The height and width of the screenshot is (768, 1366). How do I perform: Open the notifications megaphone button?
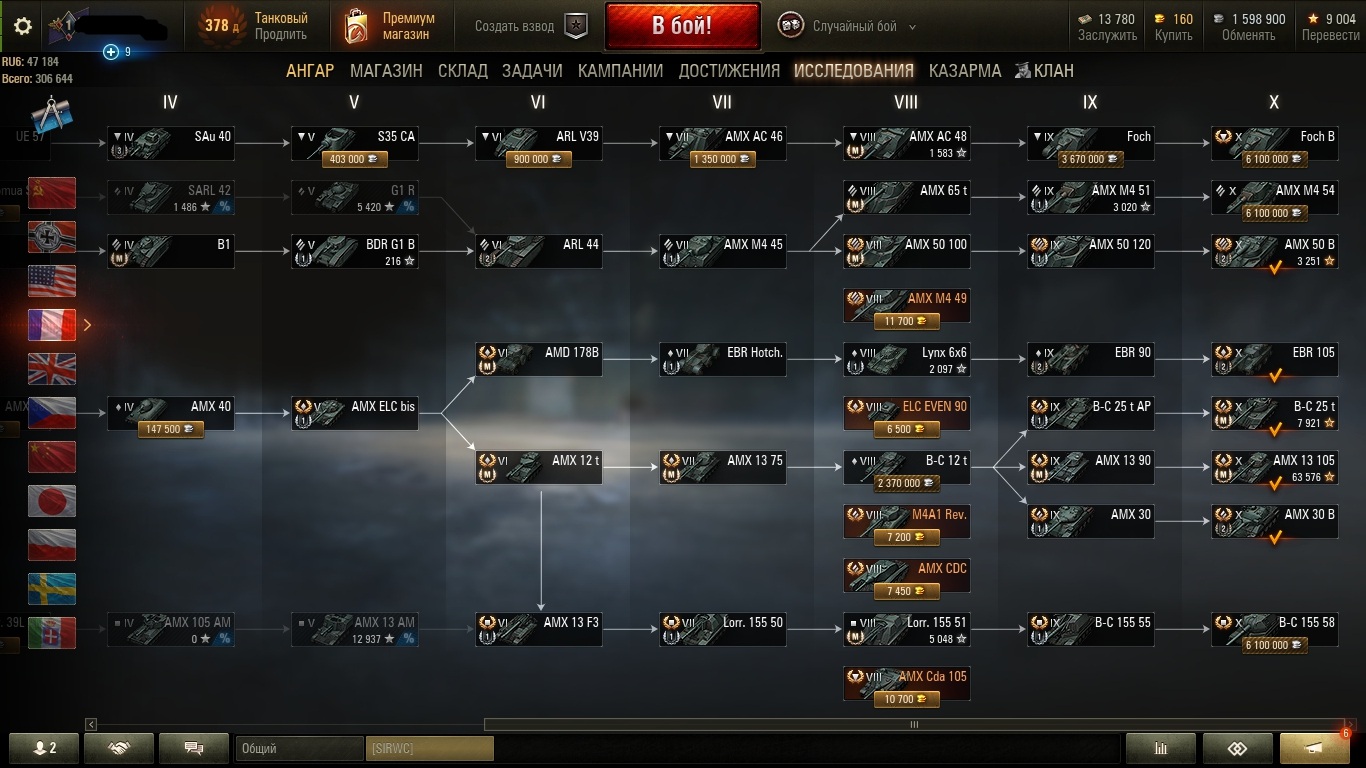(x=1315, y=748)
